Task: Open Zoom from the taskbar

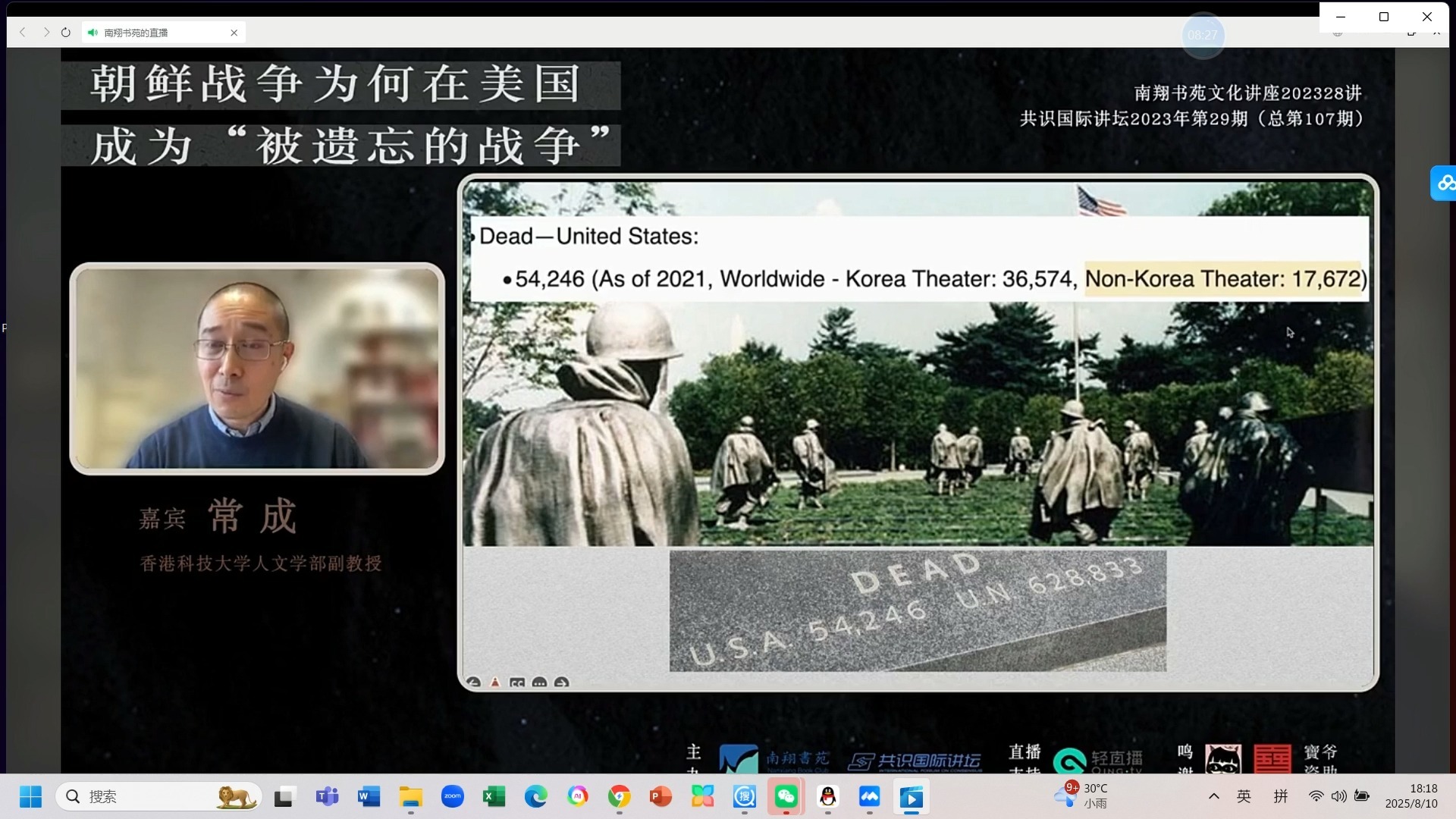Action: click(x=453, y=796)
